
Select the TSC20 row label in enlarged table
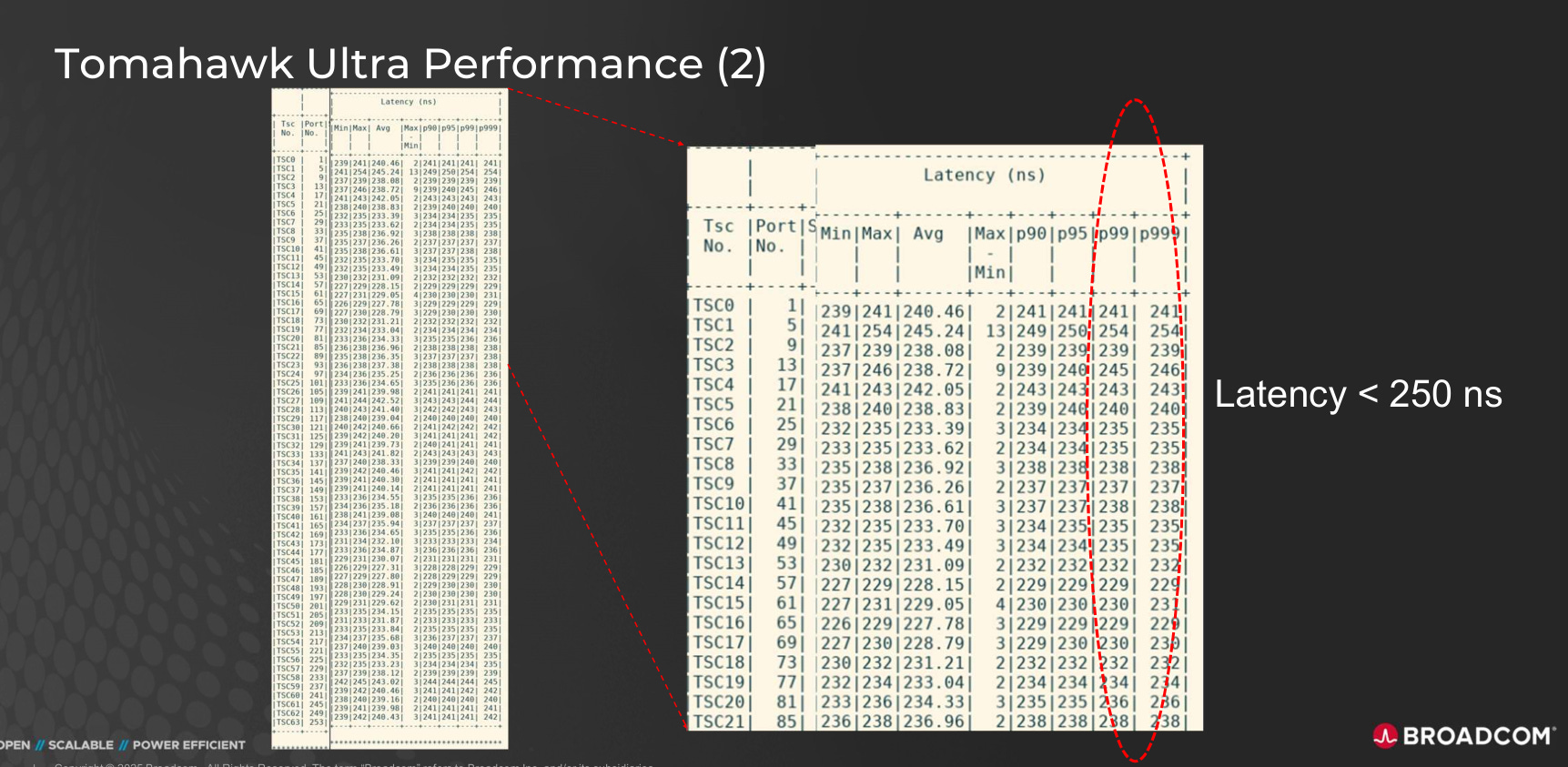coord(719,701)
